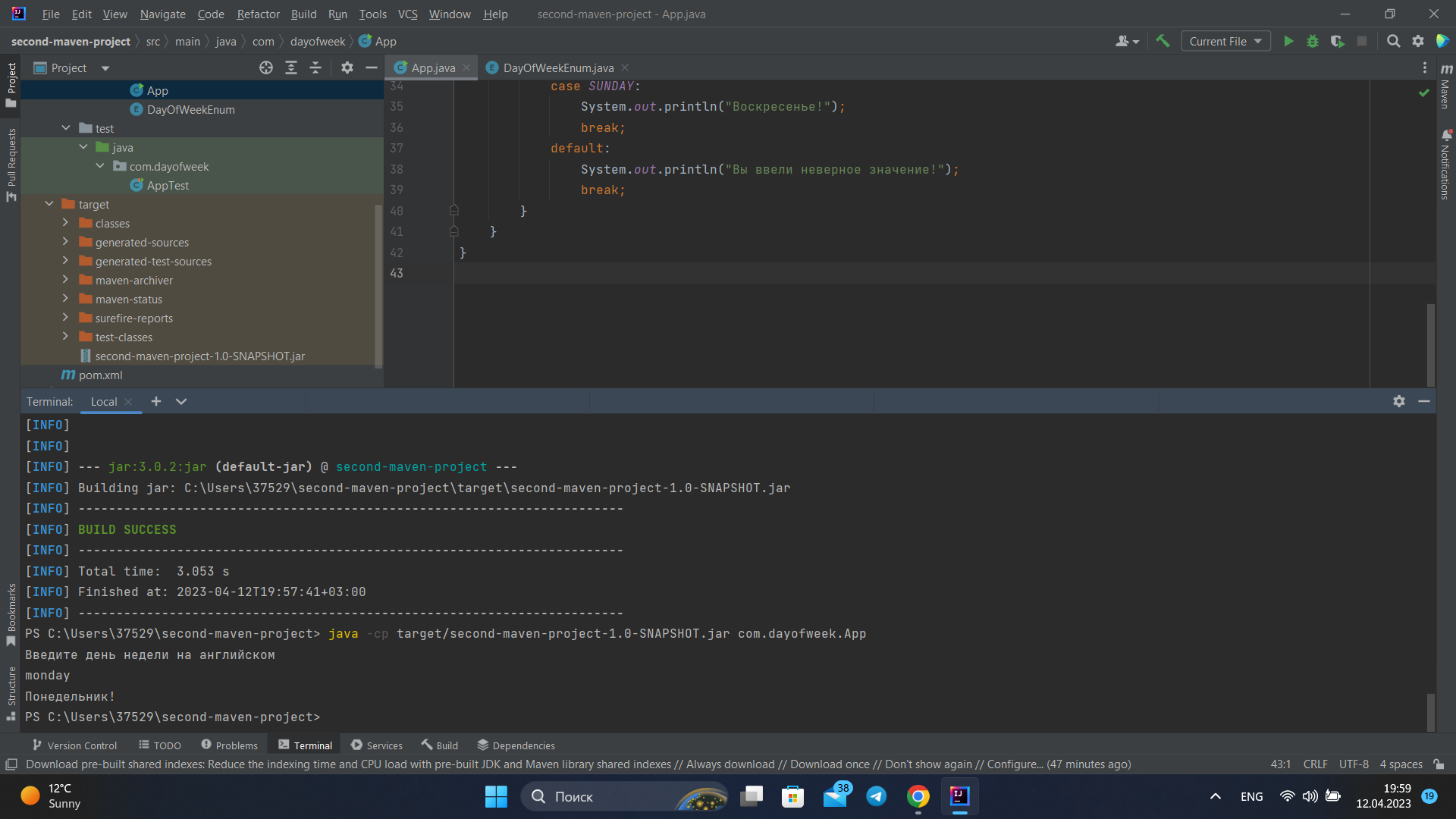The image size is (1456, 819).
Task: Expand all in Project panel
Action: (x=291, y=68)
